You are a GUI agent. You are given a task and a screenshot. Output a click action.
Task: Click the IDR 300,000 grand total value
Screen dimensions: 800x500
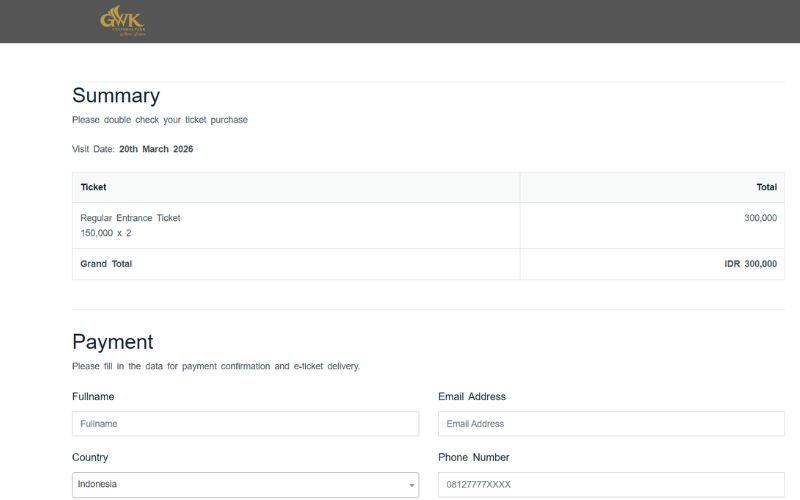click(x=750, y=264)
